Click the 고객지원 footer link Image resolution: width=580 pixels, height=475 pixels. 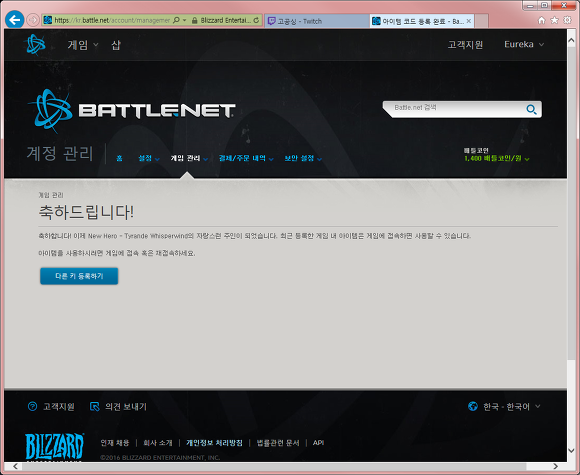pos(59,407)
